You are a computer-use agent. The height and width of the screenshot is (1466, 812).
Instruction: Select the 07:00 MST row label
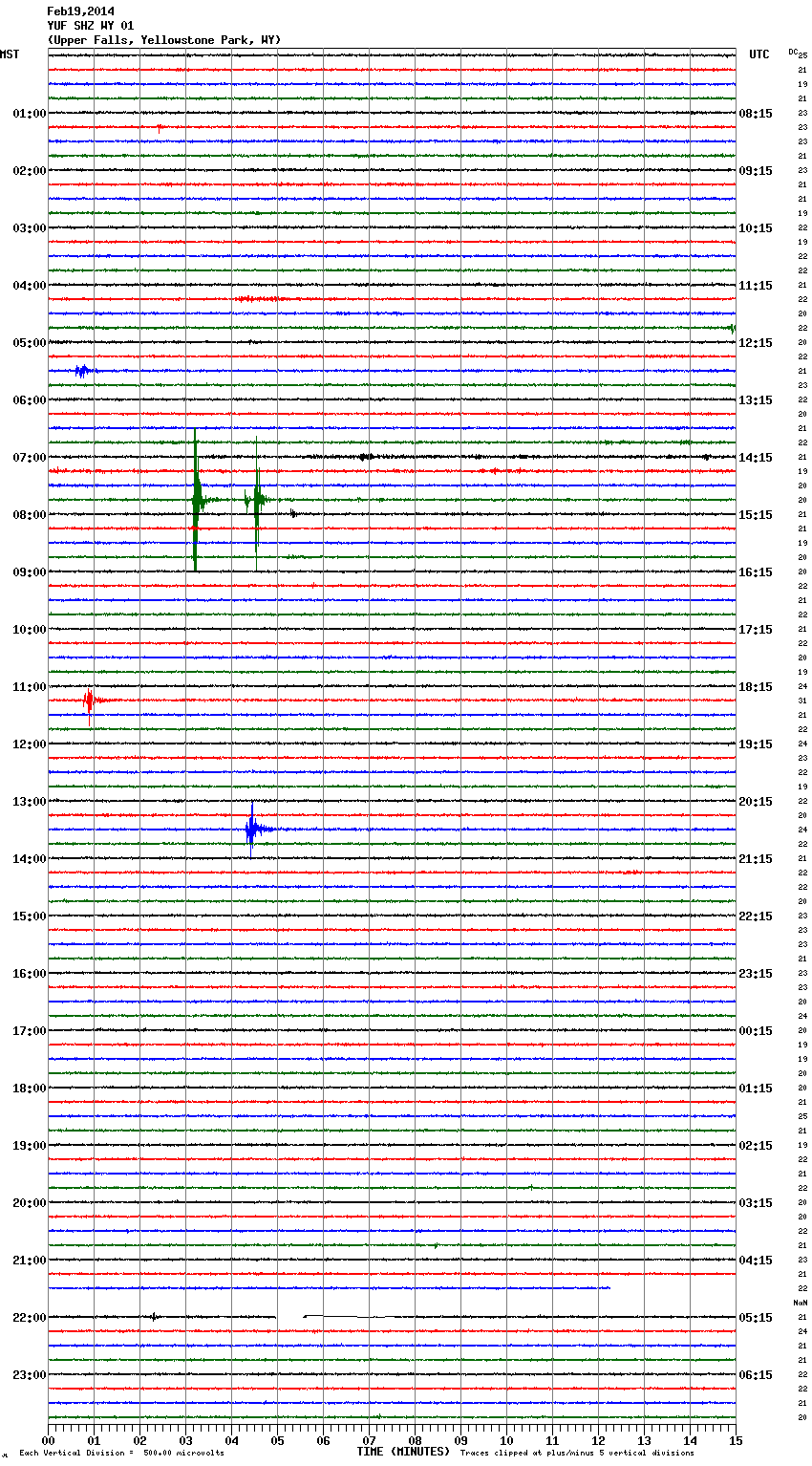(x=29, y=458)
